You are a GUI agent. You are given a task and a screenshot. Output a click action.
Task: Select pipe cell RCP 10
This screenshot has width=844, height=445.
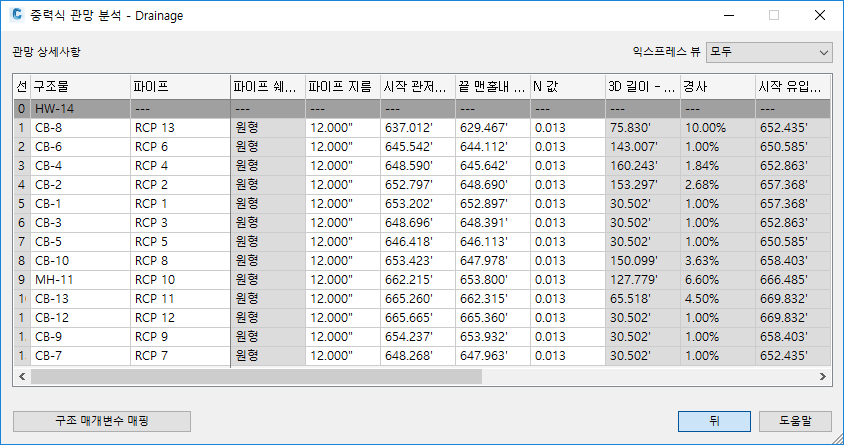click(x=180, y=280)
